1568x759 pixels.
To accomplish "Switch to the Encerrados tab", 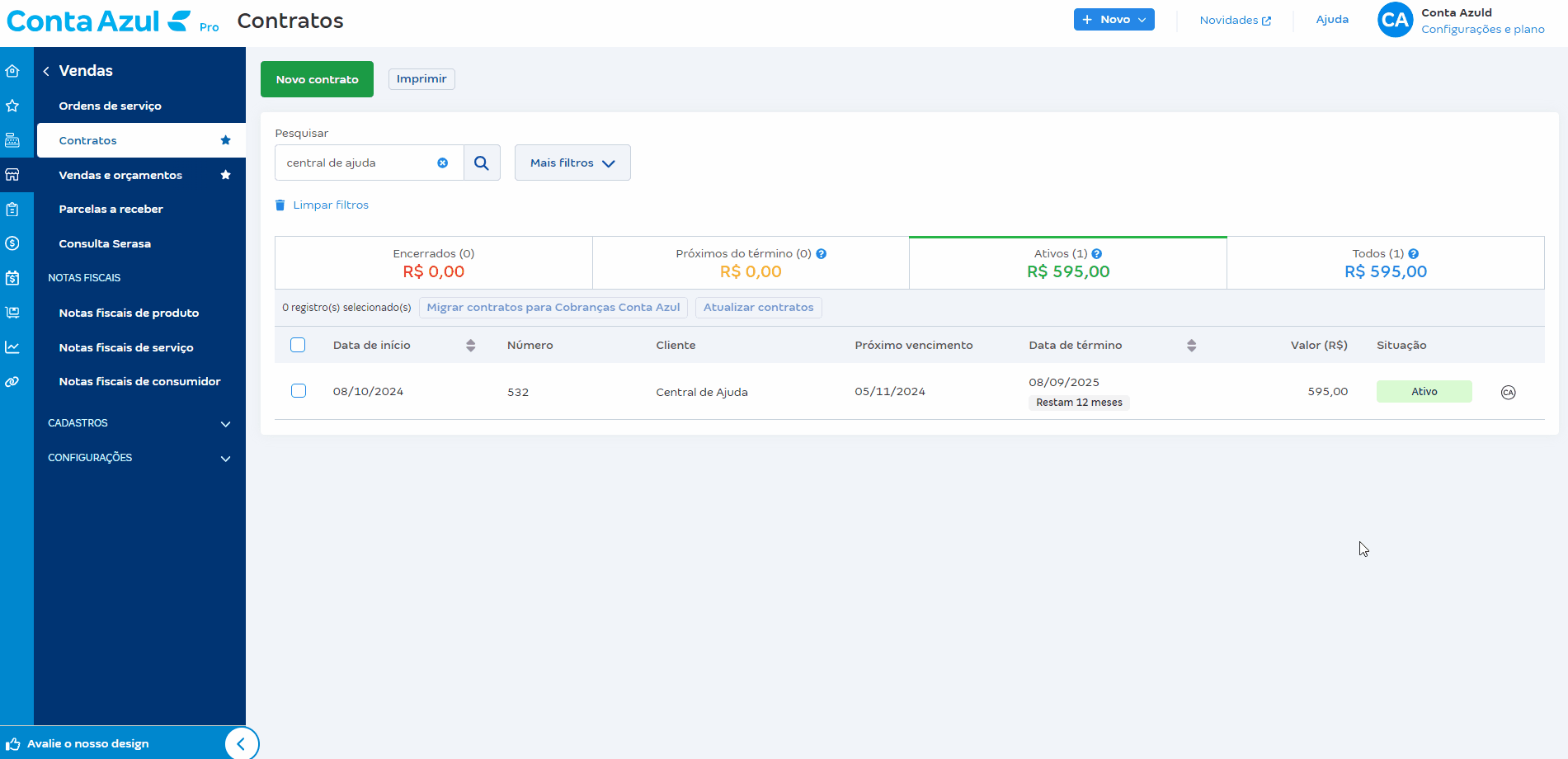I will [x=433, y=263].
